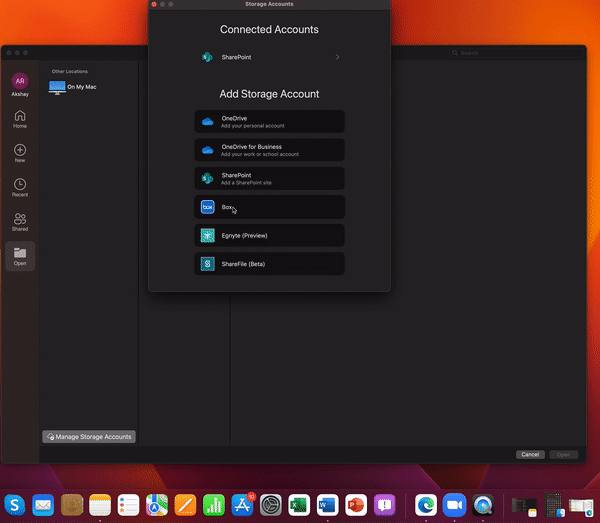The image size is (600, 523).
Task: Select On My Mac location
Action: [x=82, y=87]
